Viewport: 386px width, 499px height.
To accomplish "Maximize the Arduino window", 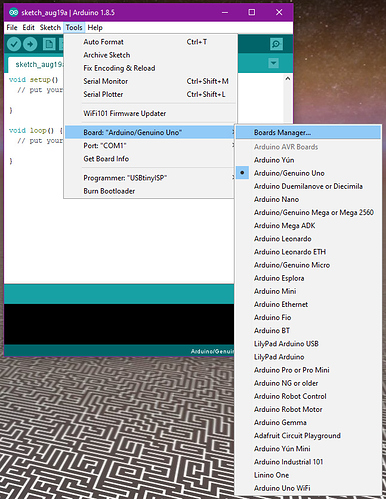I will pyautogui.click(x=252, y=13).
